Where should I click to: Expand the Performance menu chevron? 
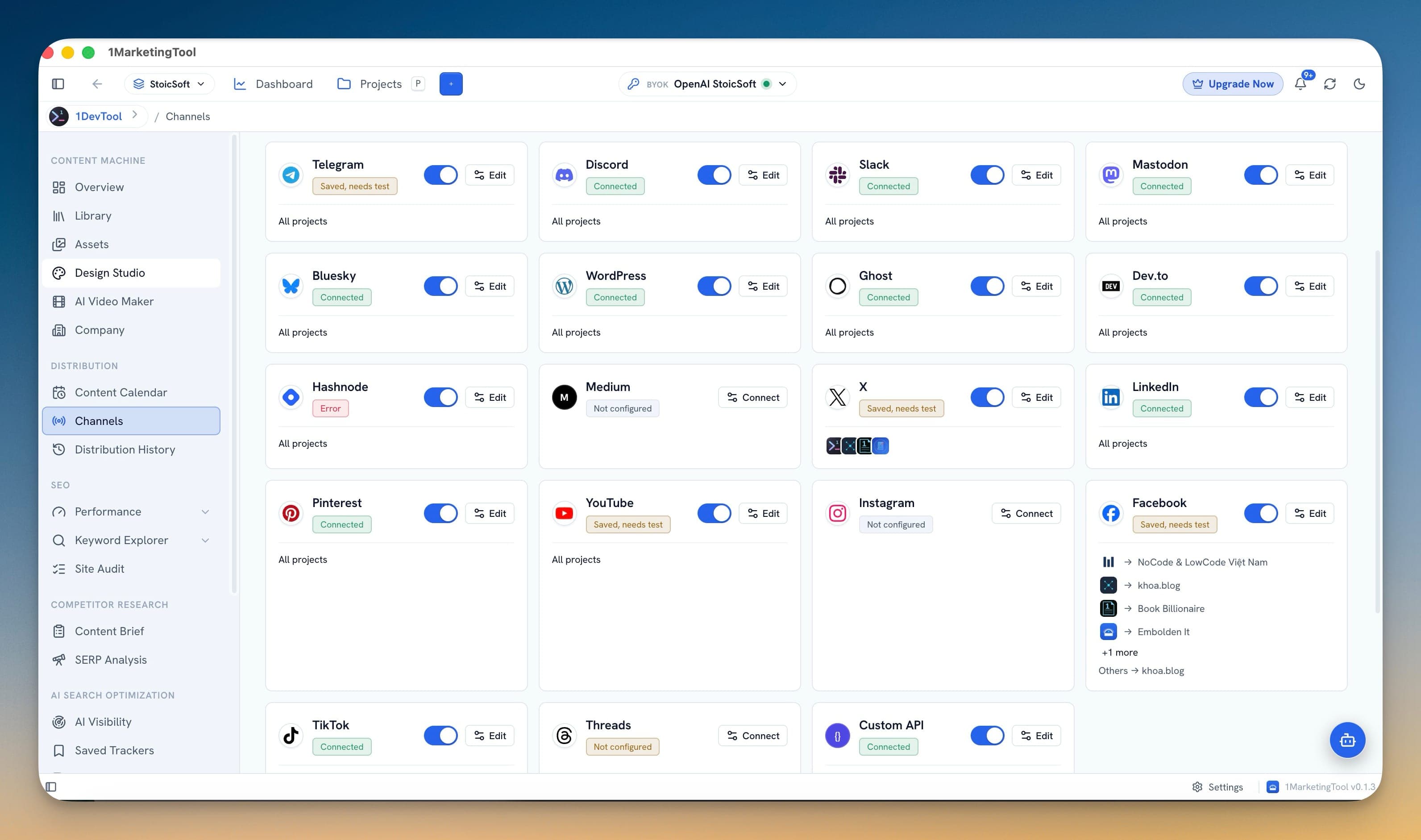click(x=205, y=511)
